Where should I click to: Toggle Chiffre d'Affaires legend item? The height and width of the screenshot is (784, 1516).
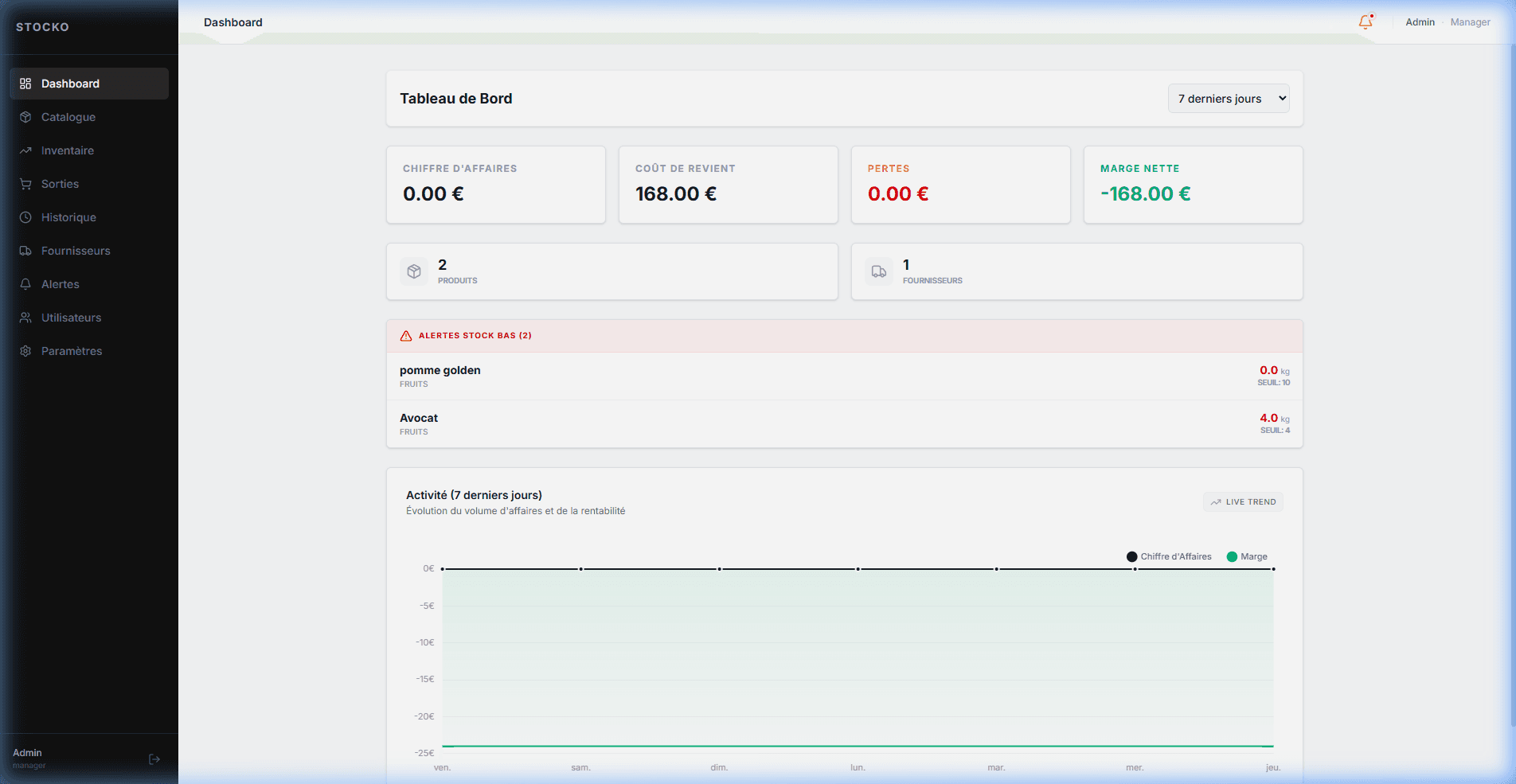pos(1169,556)
